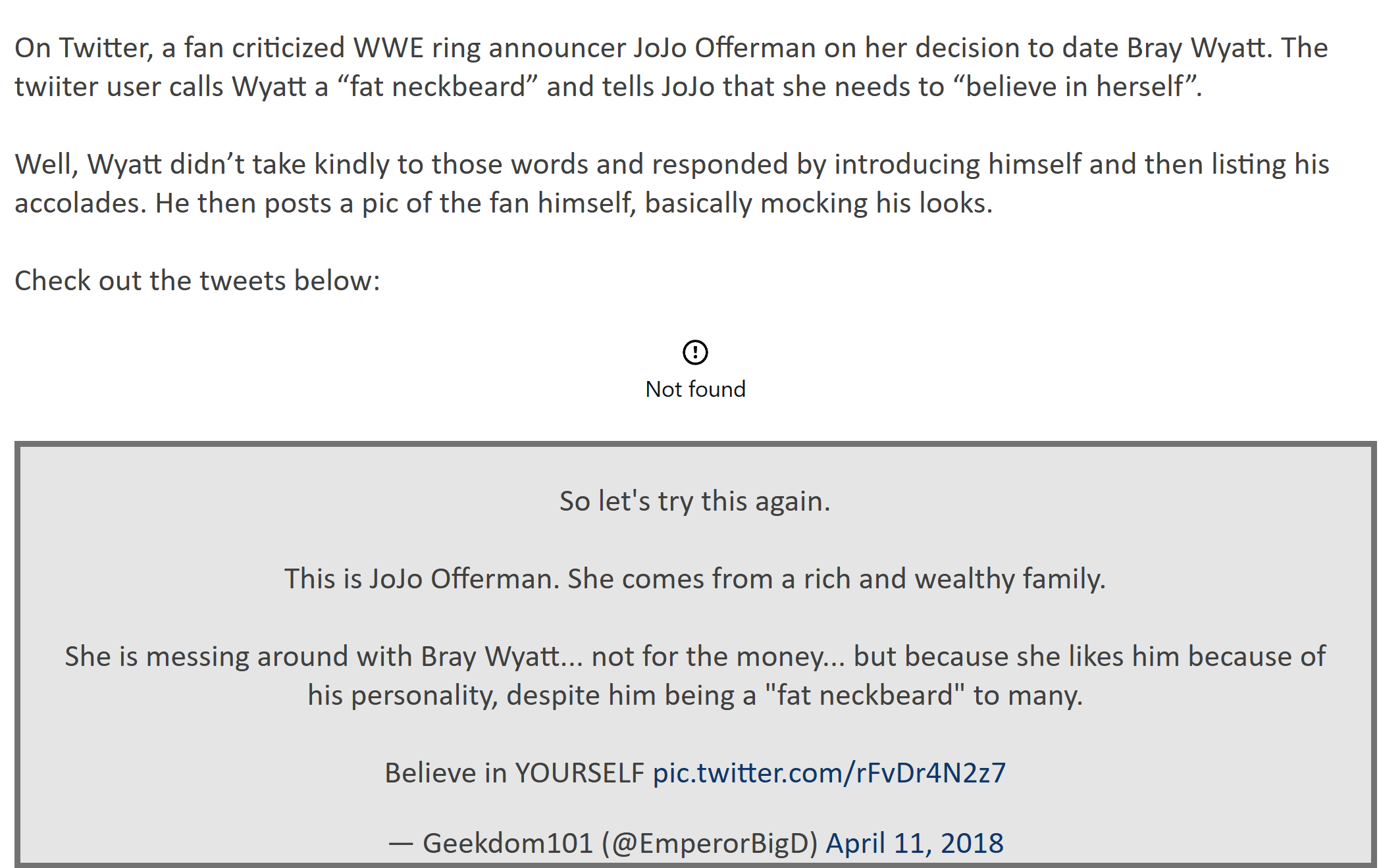Click the sentence about a rich and wealthy family
Image resolution: width=1379 pixels, height=868 pixels.
[x=695, y=579]
